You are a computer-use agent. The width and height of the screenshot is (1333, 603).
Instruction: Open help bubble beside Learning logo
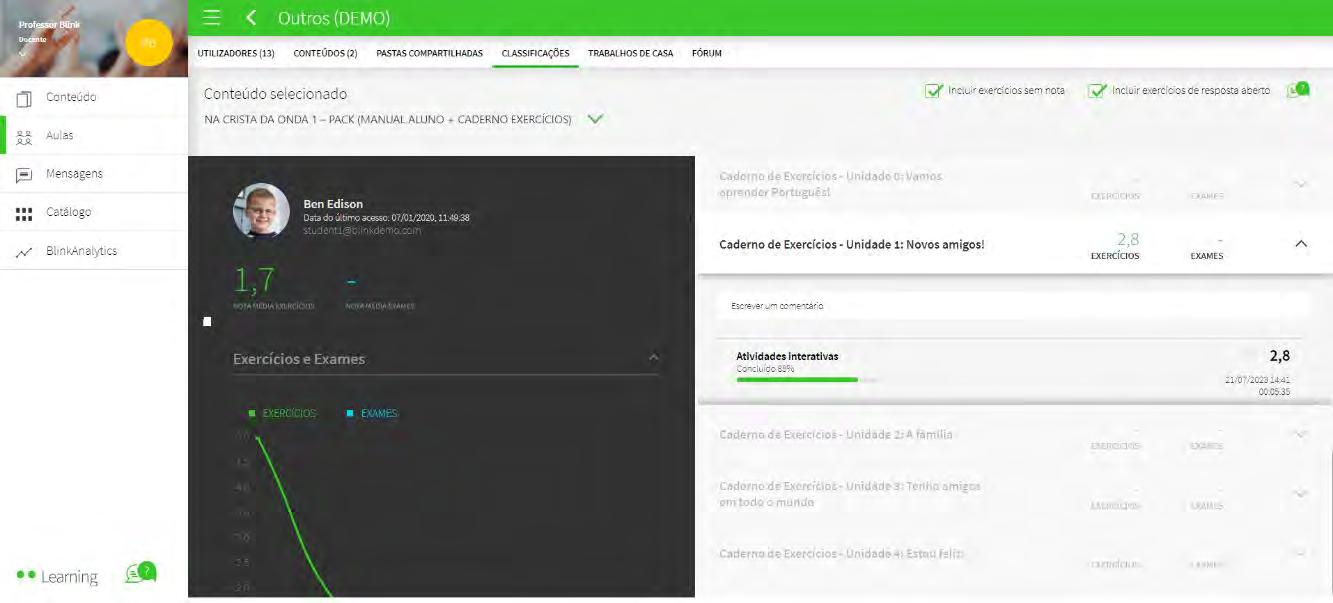140,573
